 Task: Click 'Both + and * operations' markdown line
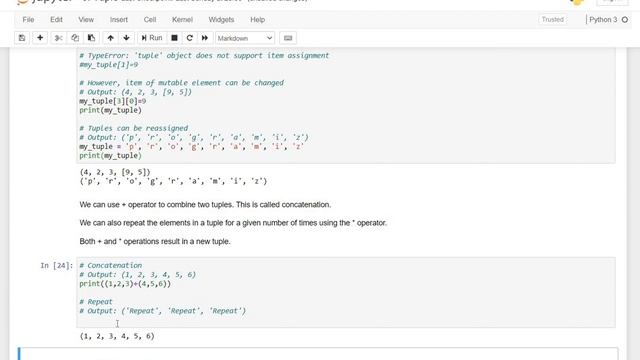point(155,242)
